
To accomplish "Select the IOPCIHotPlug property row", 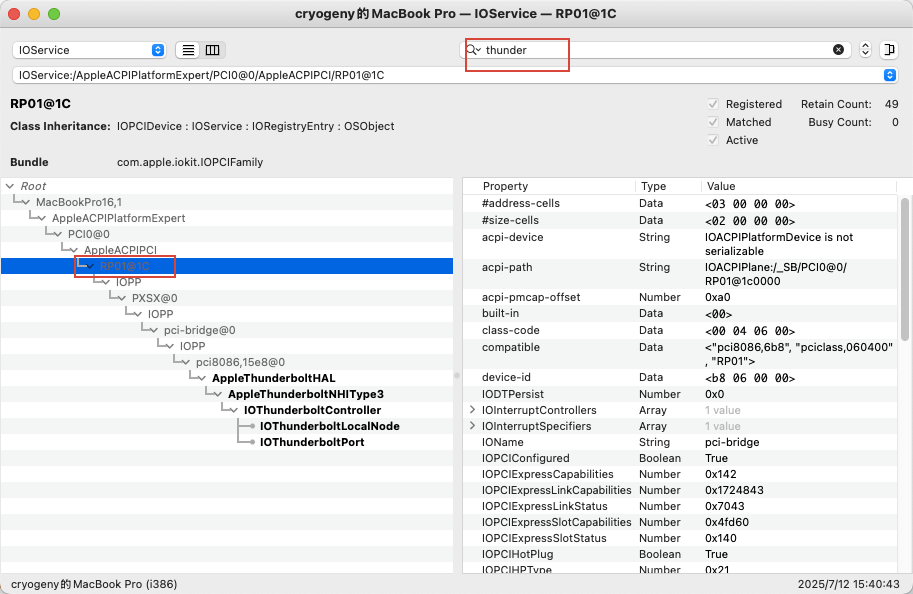I will click(x=680, y=554).
